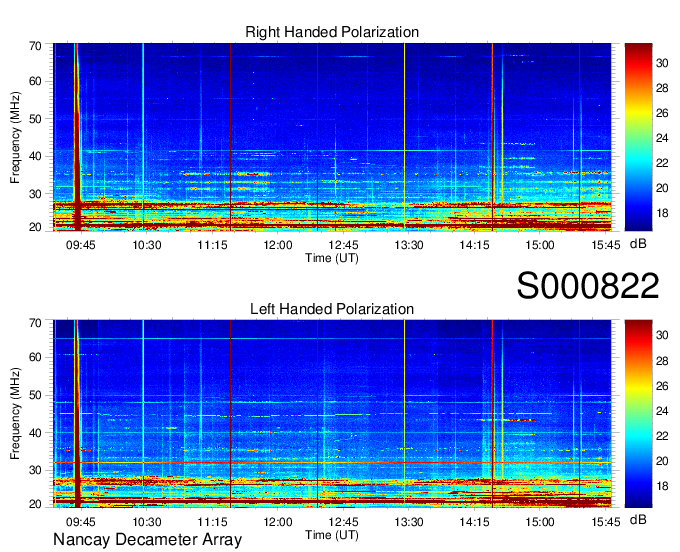Pick 12:45 tick under Left Handed plot
The width and height of the screenshot is (680, 552).
pos(343,522)
